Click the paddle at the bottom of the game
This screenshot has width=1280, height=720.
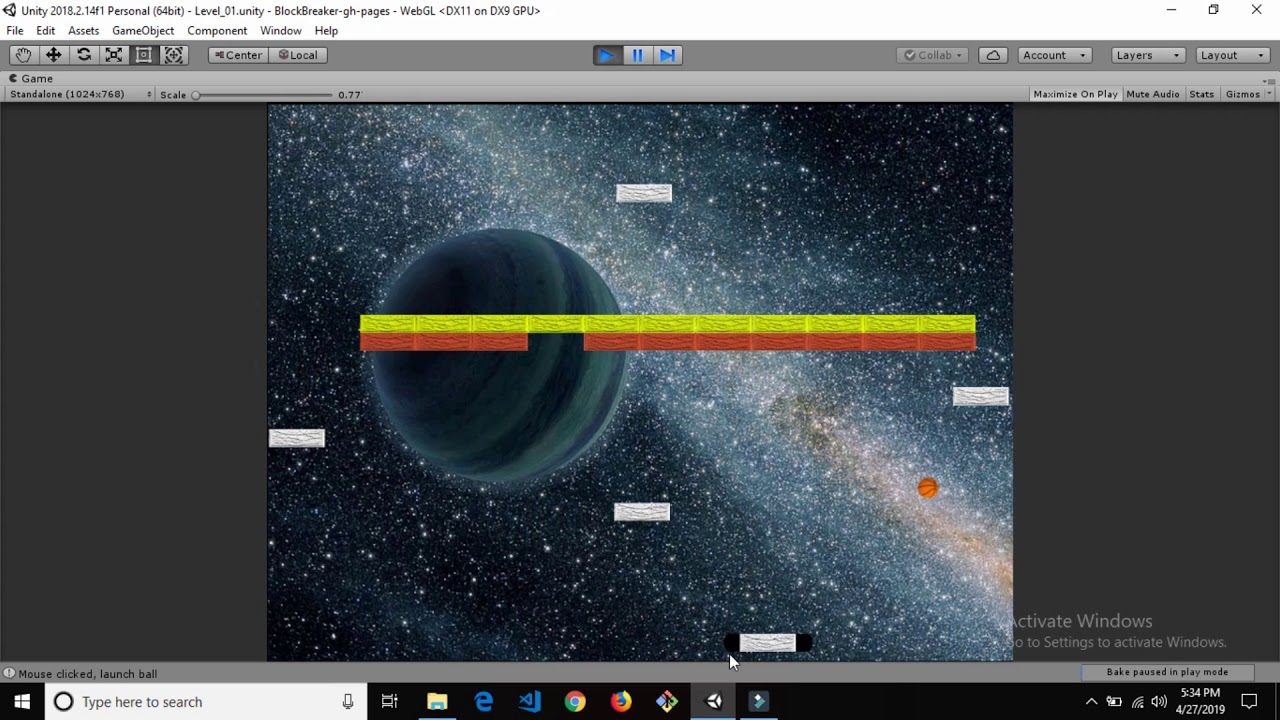[x=768, y=643]
